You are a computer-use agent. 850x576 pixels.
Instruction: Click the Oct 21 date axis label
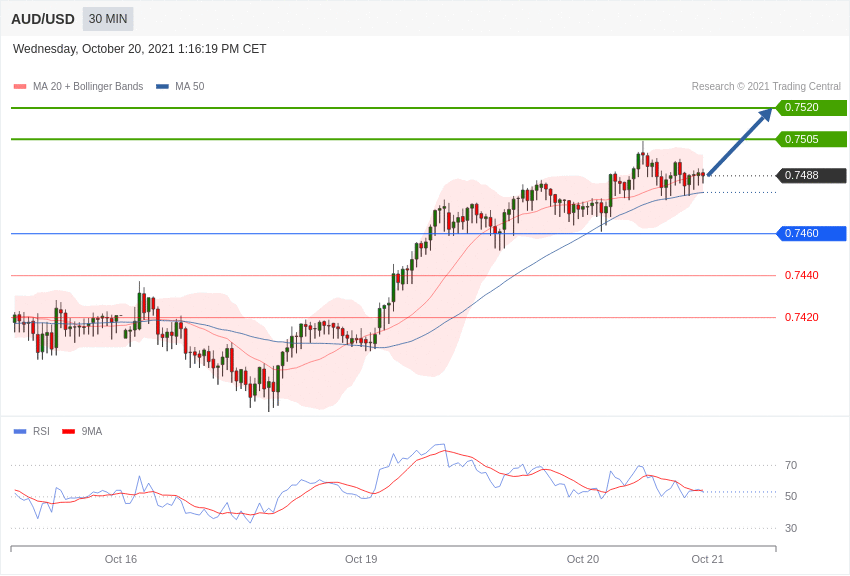pyautogui.click(x=707, y=559)
